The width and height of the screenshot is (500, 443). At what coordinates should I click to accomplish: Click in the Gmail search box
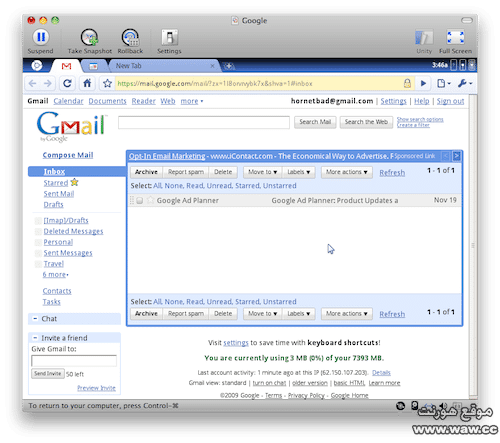click(x=204, y=122)
